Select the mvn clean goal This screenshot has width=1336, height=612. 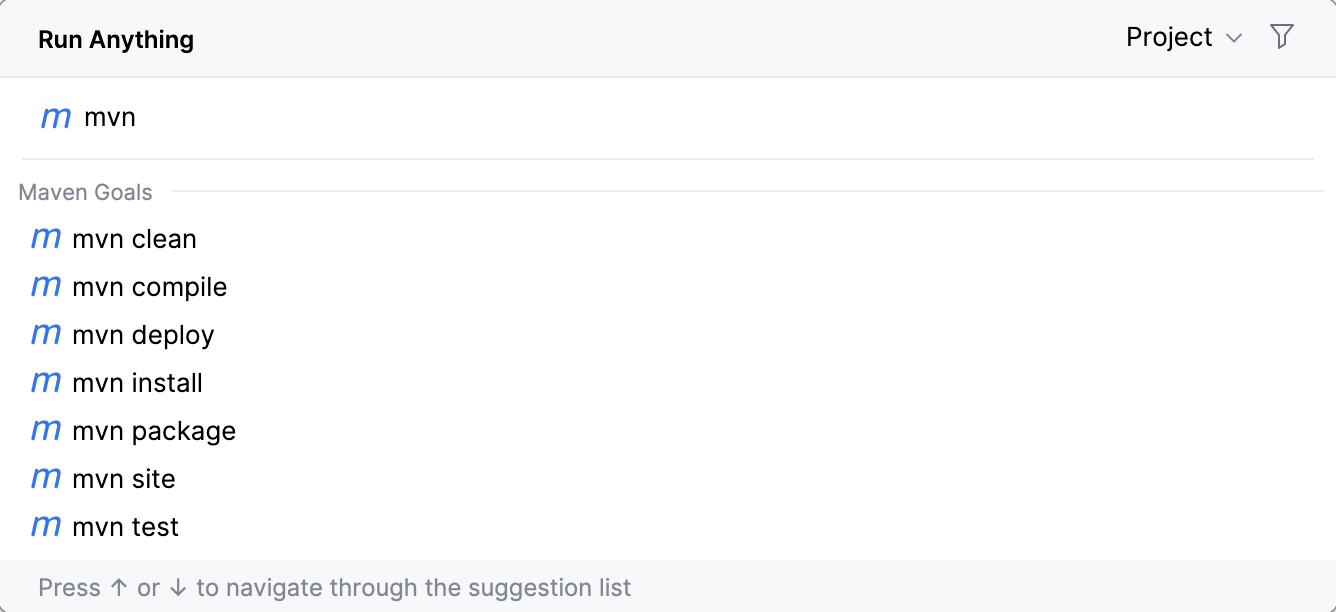pyautogui.click(x=134, y=239)
